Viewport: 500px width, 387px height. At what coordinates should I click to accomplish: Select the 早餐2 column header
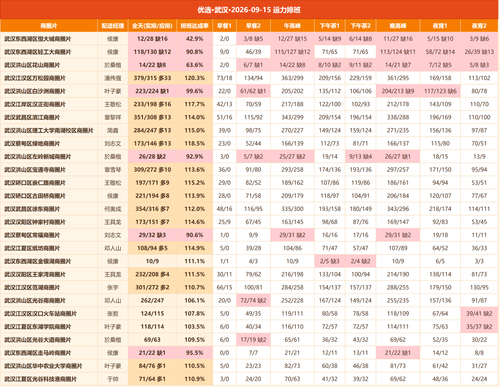[253, 26]
